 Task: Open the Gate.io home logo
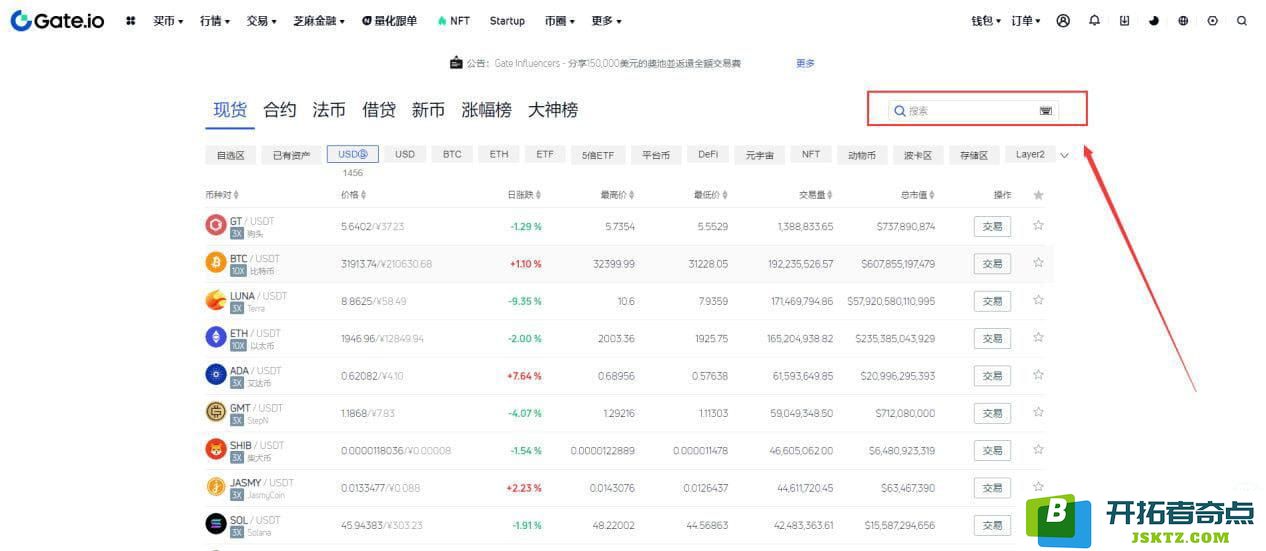point(57,20)
